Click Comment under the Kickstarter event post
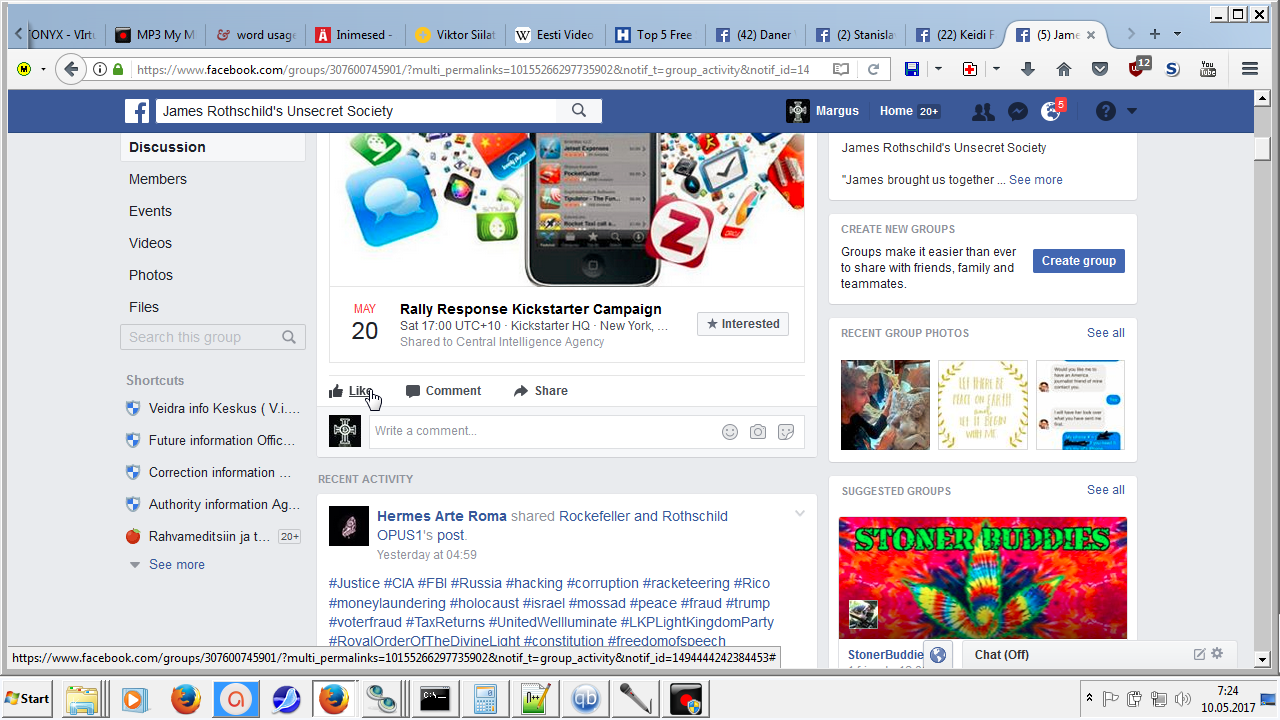 point(443,391)
